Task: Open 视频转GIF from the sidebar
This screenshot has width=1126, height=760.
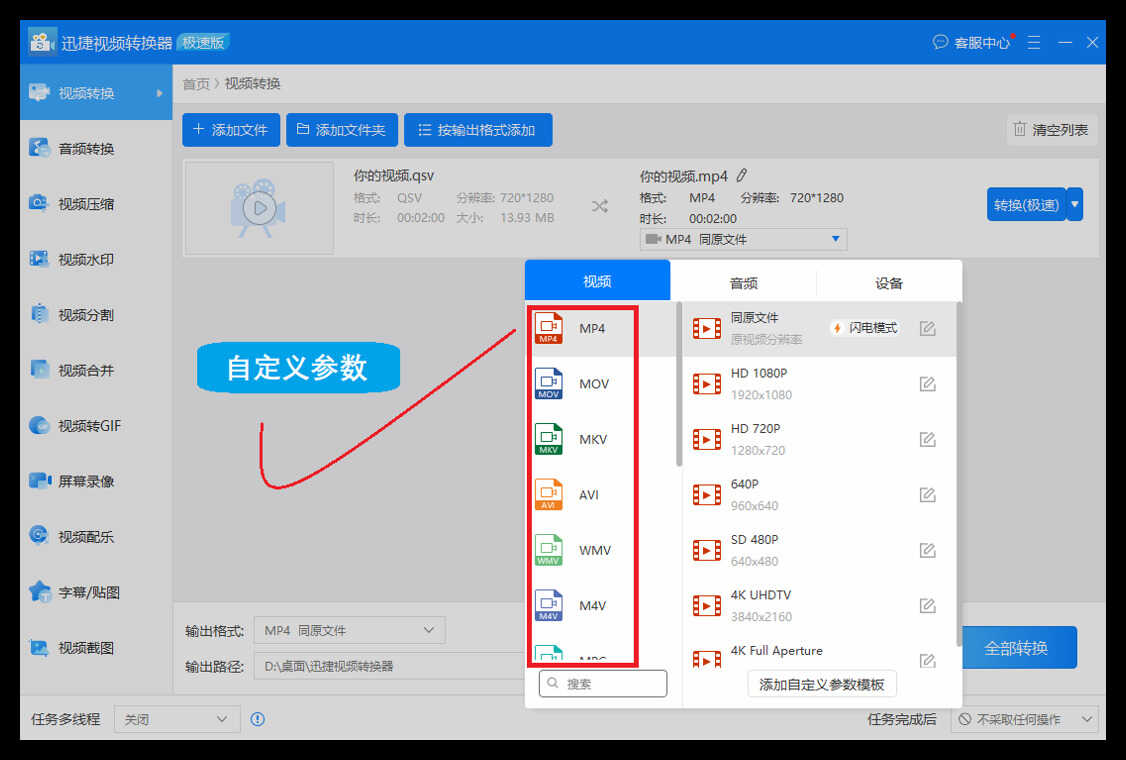Action: click(x=89, y=426)
